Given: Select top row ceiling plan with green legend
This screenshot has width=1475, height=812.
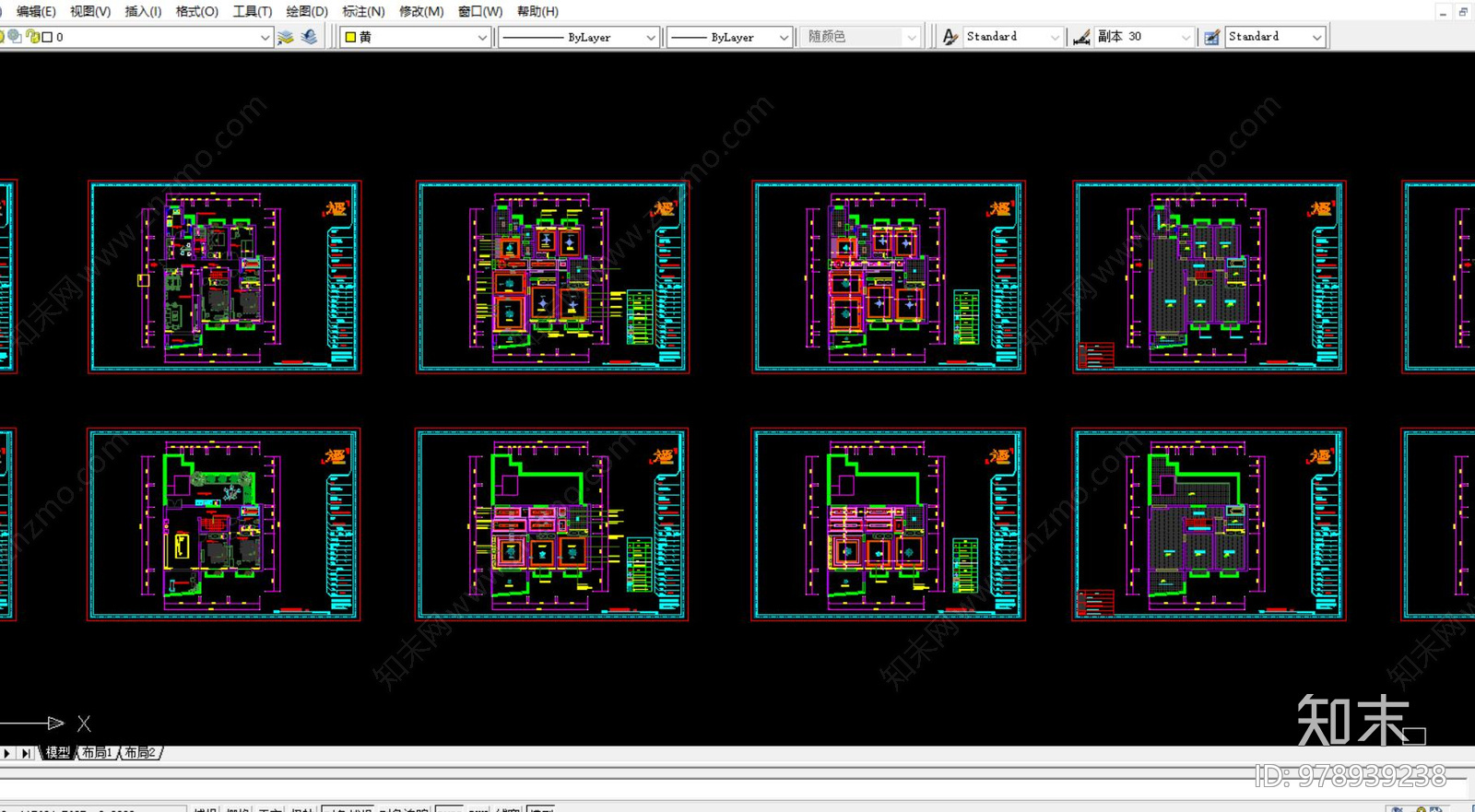Looking at the screenshot, I should (x=553, y=277).
